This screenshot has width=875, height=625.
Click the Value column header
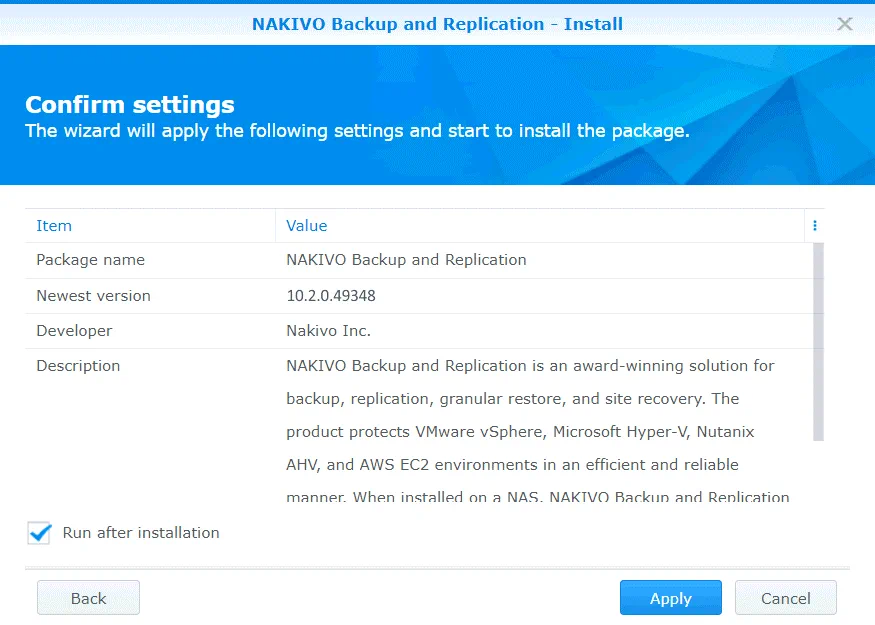pyautogui.click(x=307, y=226)
